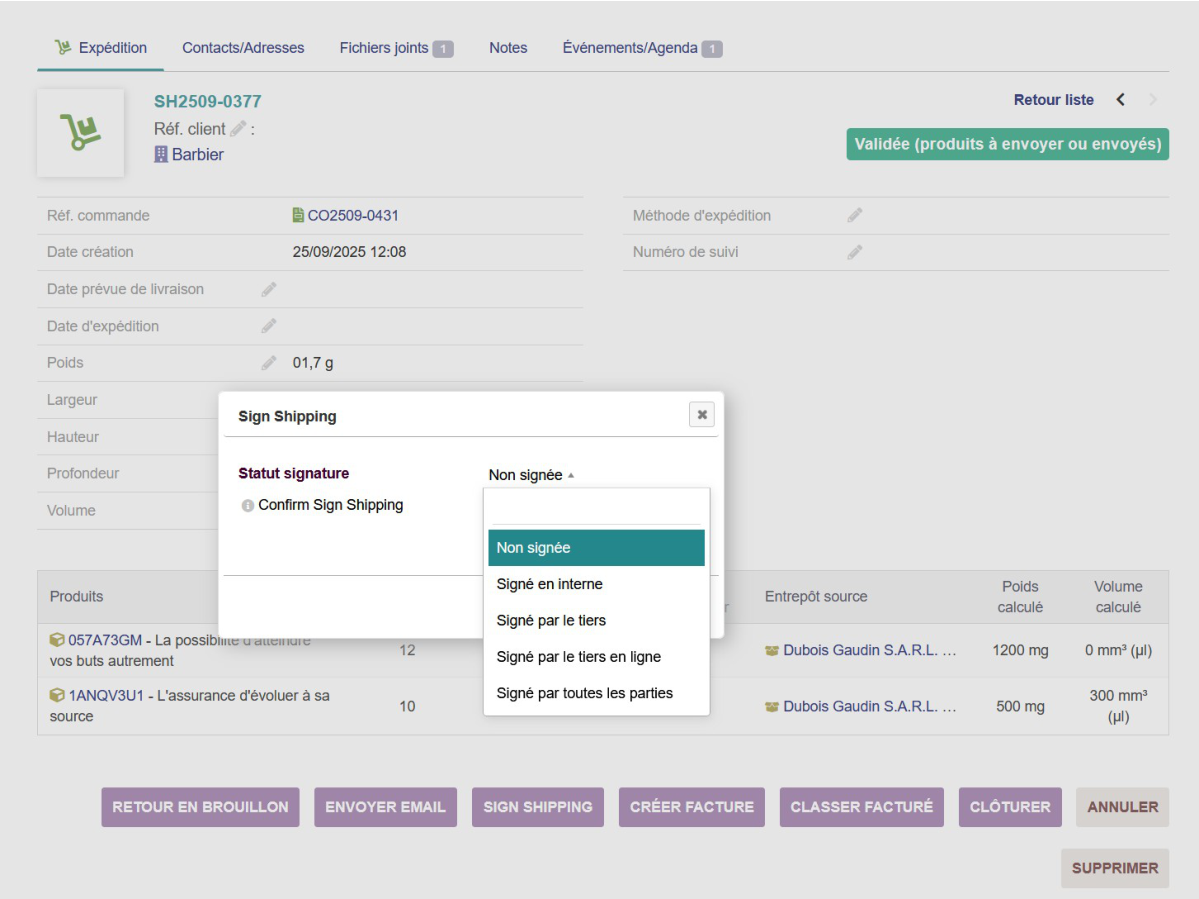Edit Numéro de suivi with pencil icon
The width and height of the screenshot is (1199, 899).
(x=855, y=252)
